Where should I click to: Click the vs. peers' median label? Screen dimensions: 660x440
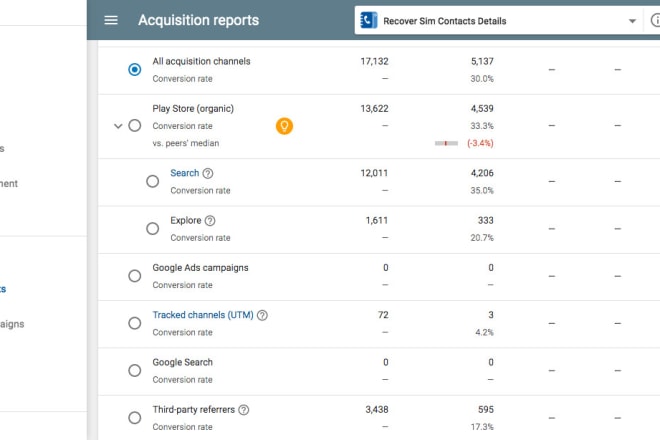coord(186,143)
